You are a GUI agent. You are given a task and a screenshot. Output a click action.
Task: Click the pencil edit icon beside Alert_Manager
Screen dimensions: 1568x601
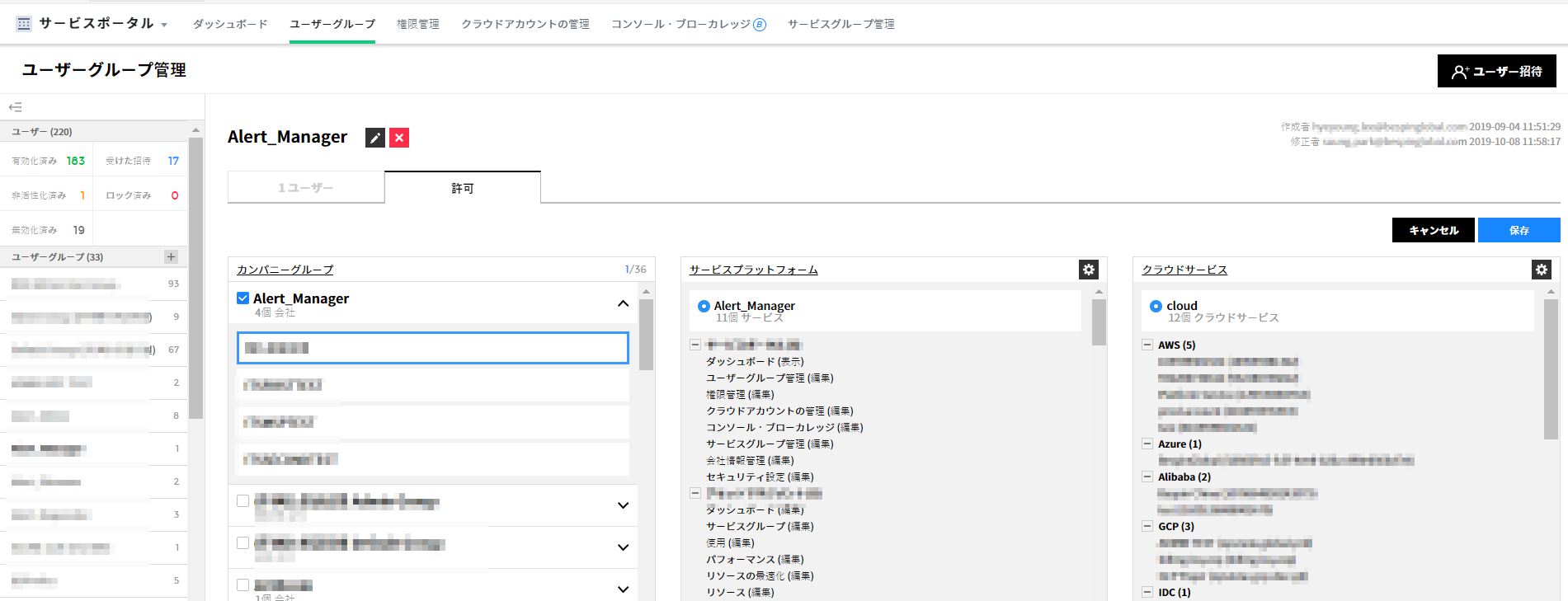click(x=374, y=138)
